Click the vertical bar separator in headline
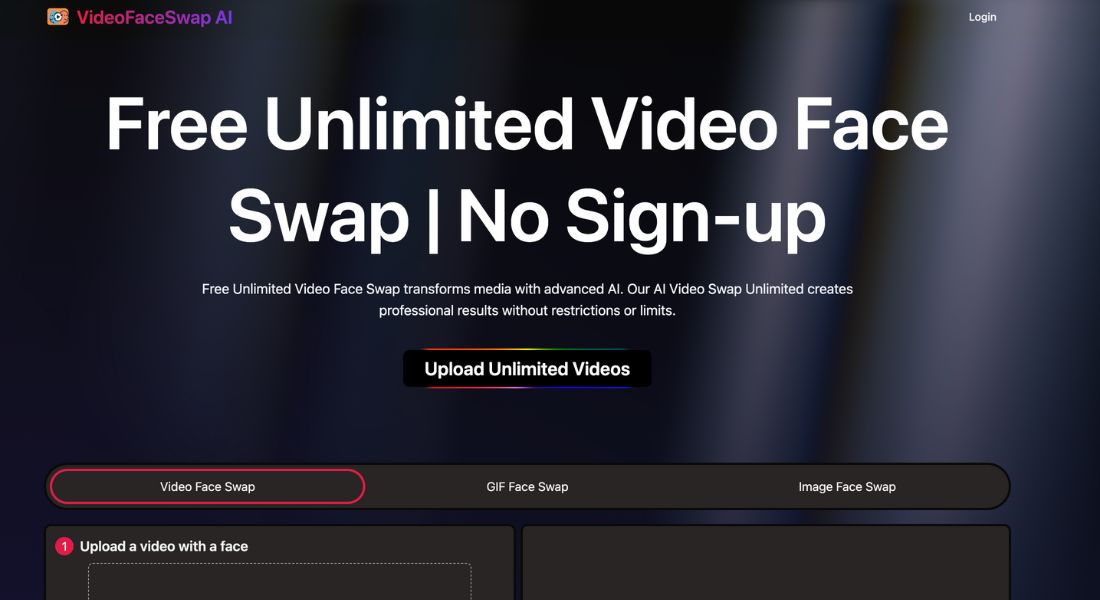The height and width of the screenshot is (600, 1100). click(434, 219)
